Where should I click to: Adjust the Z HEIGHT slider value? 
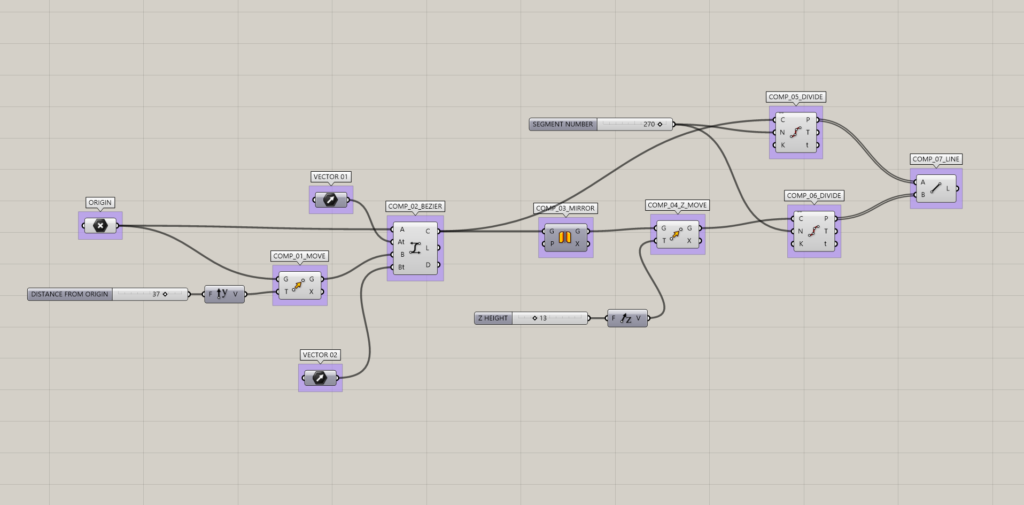coord(550,318)
